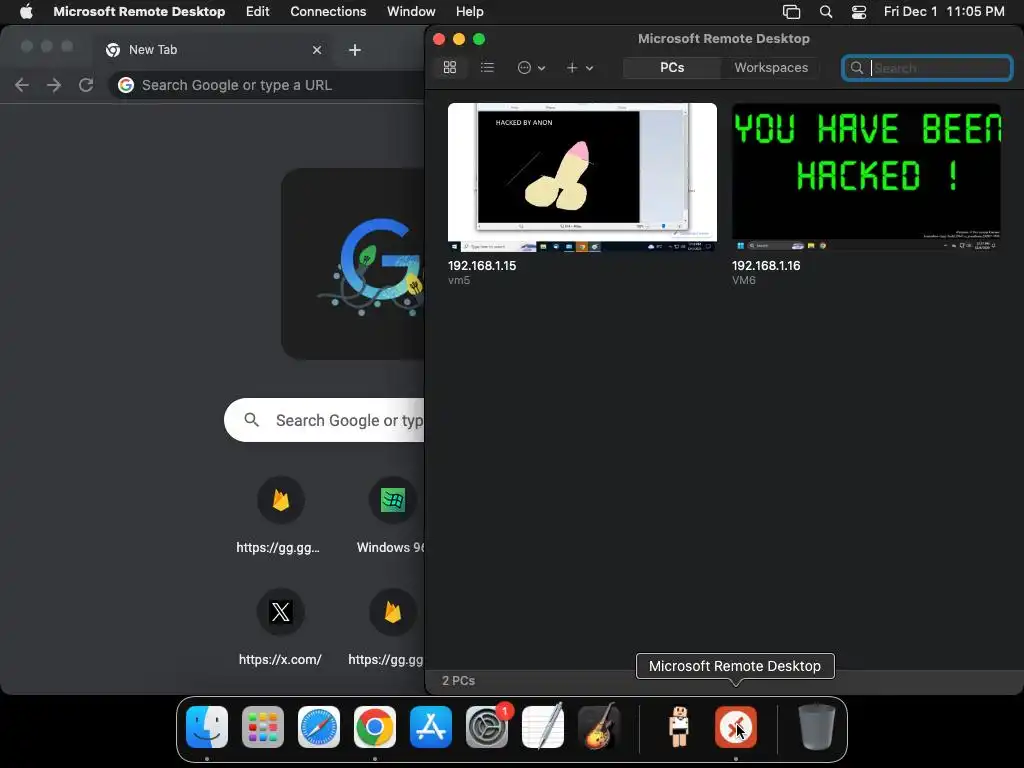Screen dimensions: 1024x768
Task: Open Finder from the Dock
Action: [x=207, y=727]
